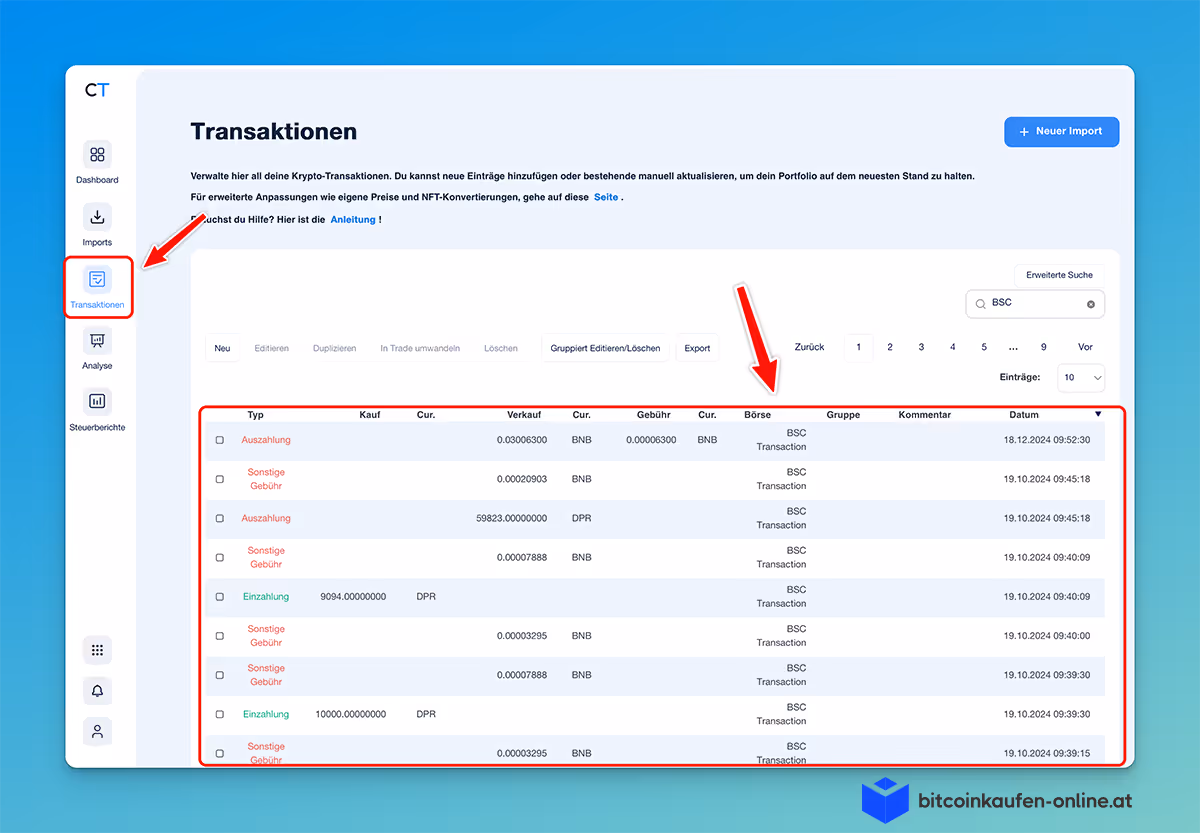Open the Dashboard from the sidebar
1200x833 pixels.
[x=97, y=161]
